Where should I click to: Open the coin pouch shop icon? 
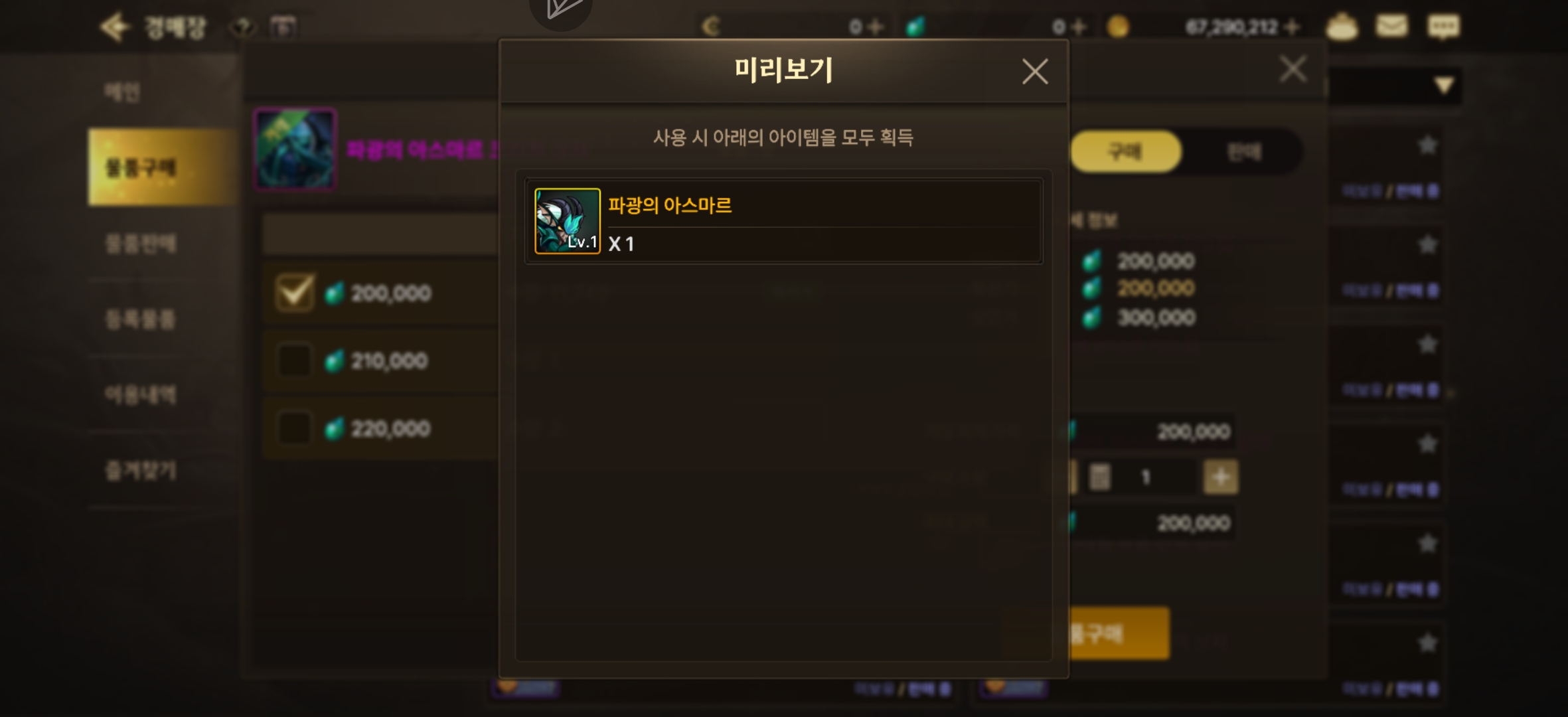point(1342,27)
